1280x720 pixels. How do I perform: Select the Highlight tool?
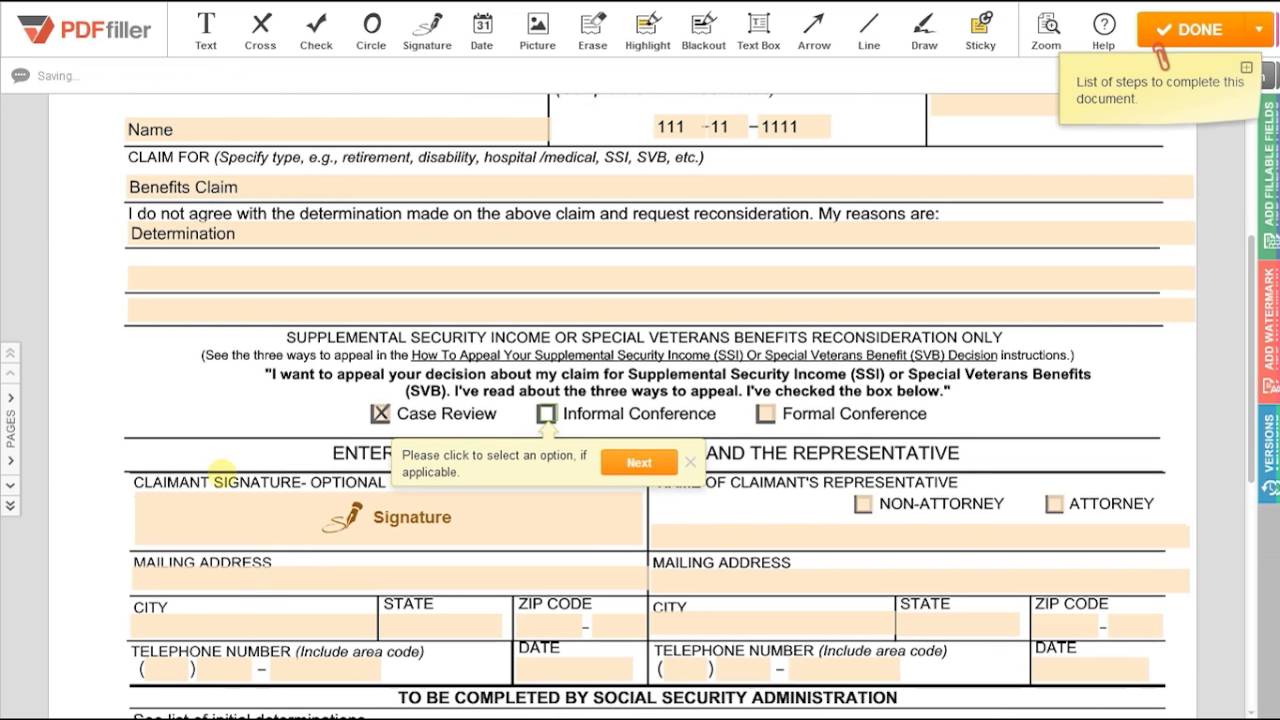(x=648, y=30)
